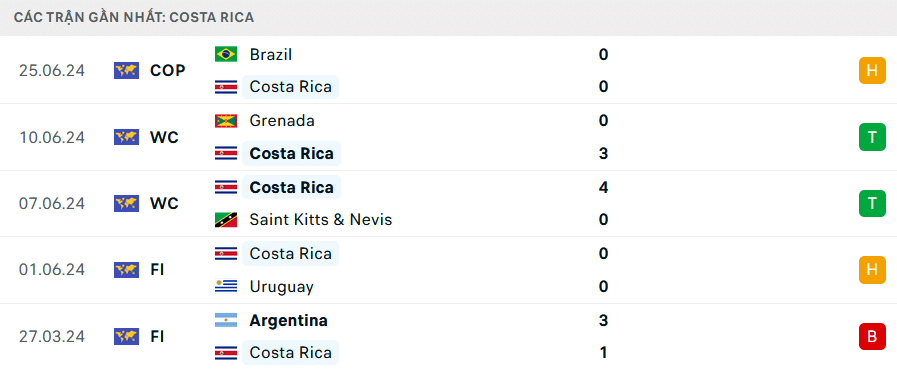This screenshot has width=897, height=369.
Task: Click the Uruguay flag icon
Action: [226, 286]
